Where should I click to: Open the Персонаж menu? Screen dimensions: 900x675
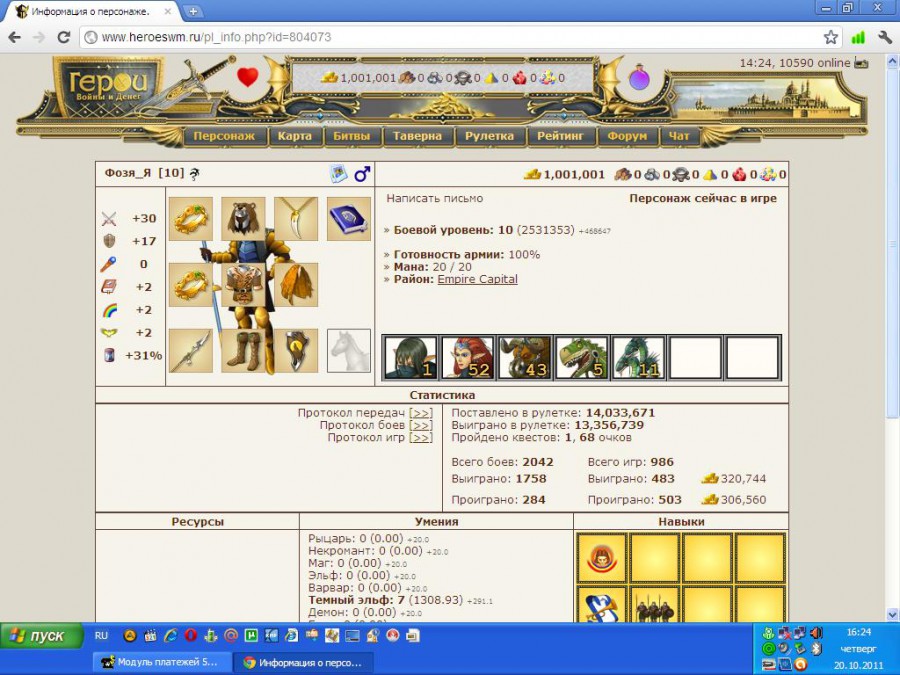click(224, 136)
